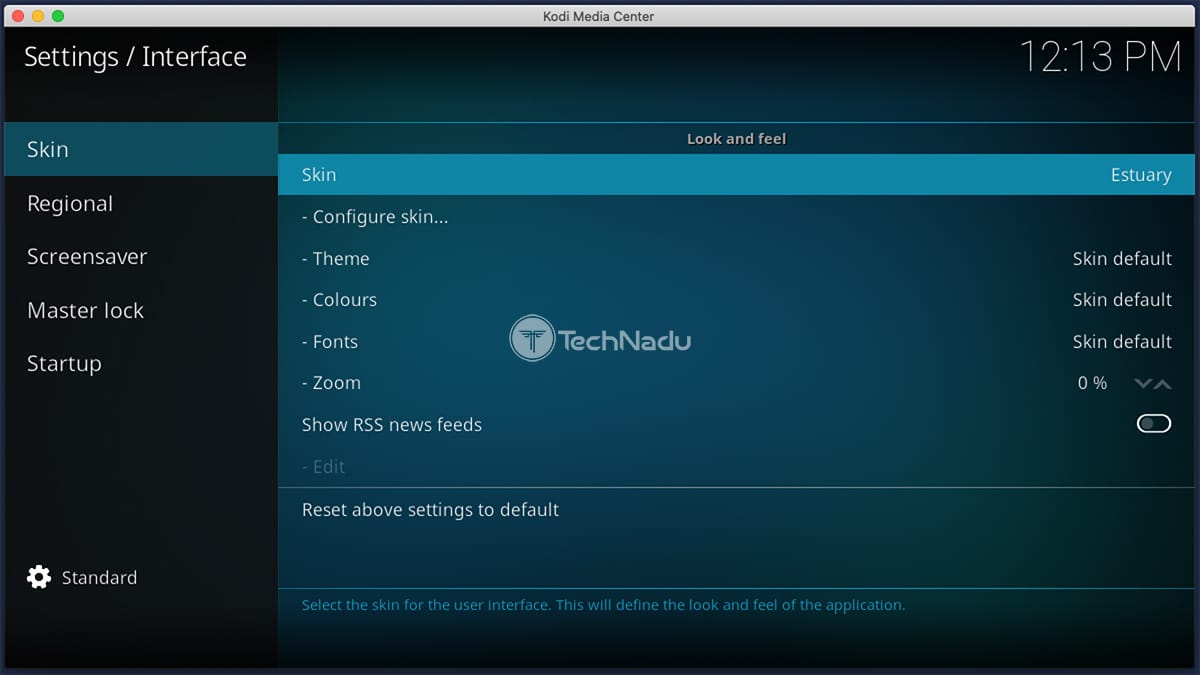Increase Zoom with the up arrow
The width and height of the screenshot is (1200, 675).
click(x=1162, y=383)
